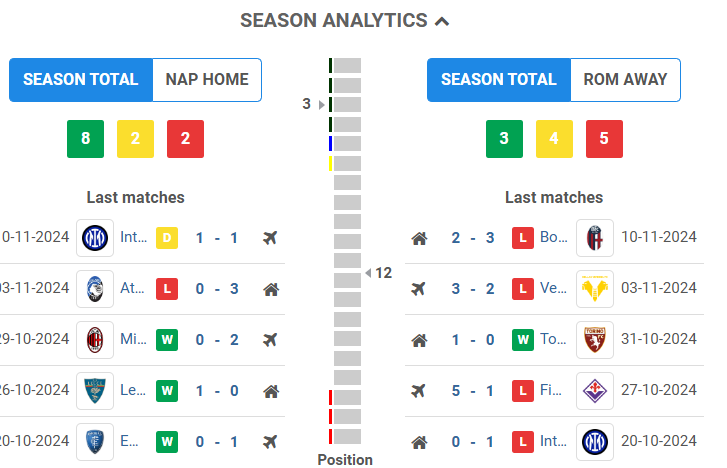
Task: Click Roma's yellow 4 draws box
Action: pyautogui.click(x=554, y=139)
